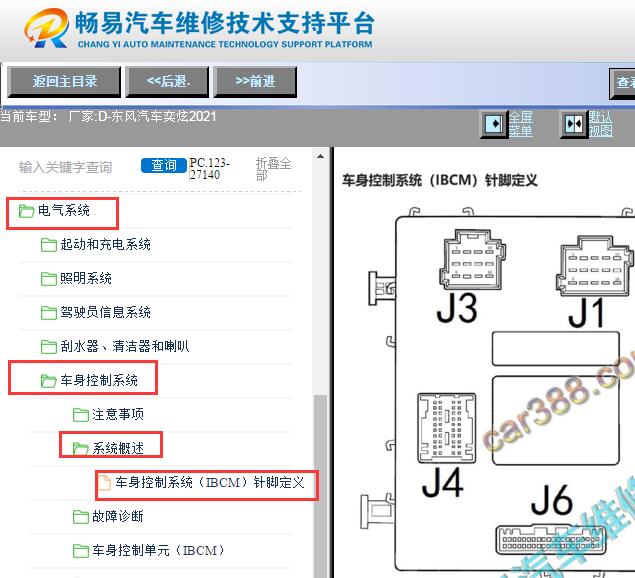Image resolution: width=635 pixels, height=578 pixels.
Task: Collapse the 车身控制系统 folder icon
Action: pyautogui.click(x=49, y=381)
